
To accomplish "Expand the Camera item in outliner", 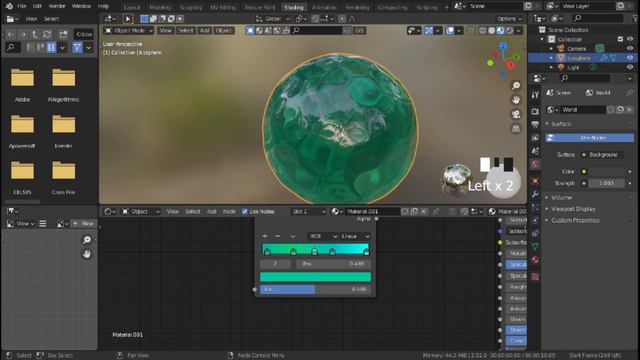I will 551,49.
